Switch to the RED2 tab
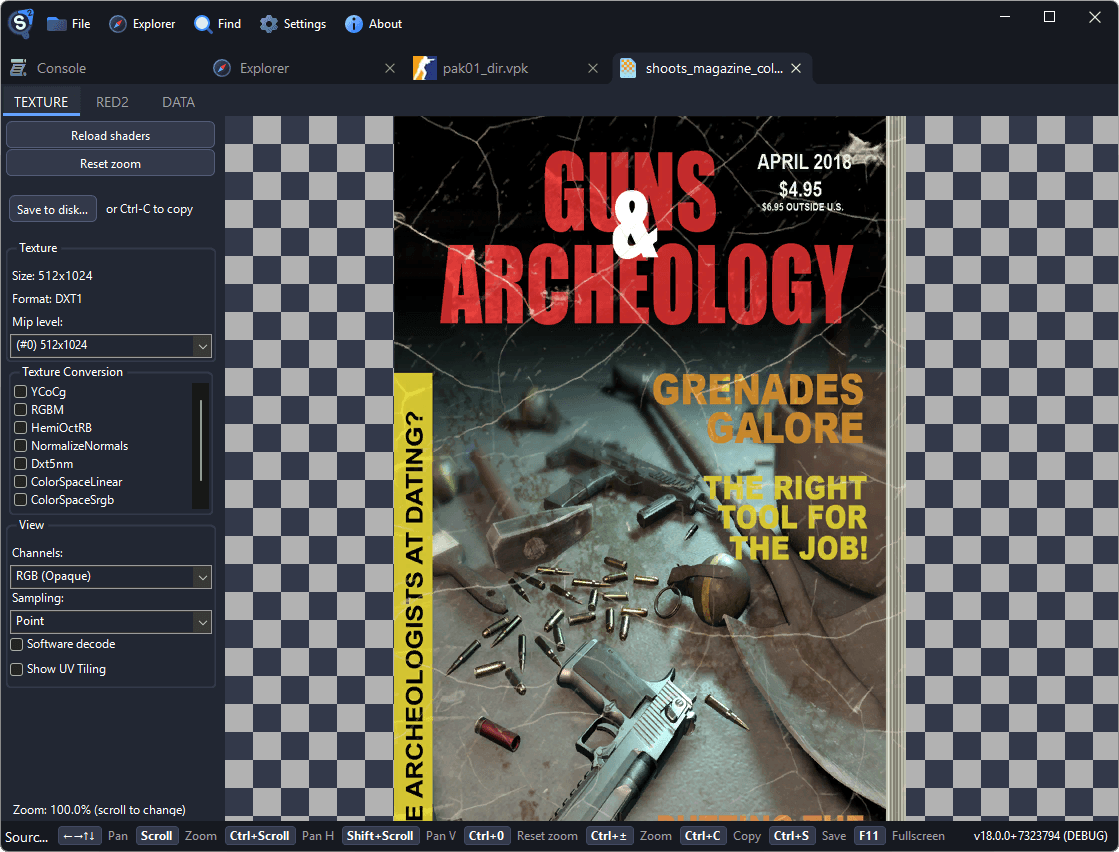 [112, 102]
